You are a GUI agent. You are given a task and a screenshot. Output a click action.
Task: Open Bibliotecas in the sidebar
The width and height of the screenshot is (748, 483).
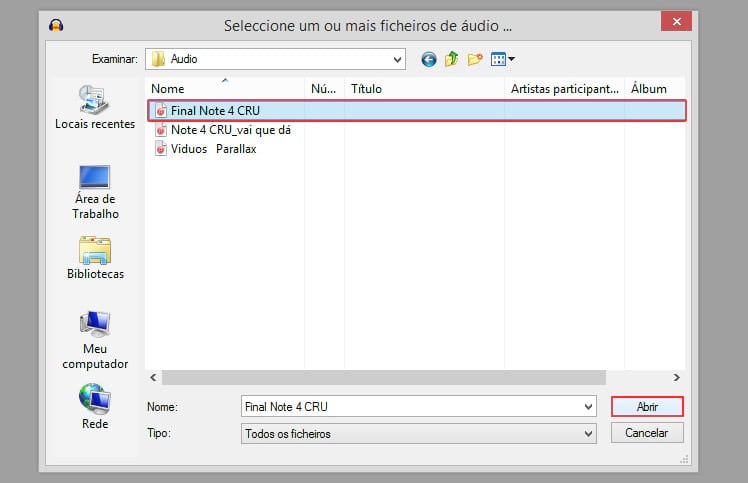click(x=95, y=258)
